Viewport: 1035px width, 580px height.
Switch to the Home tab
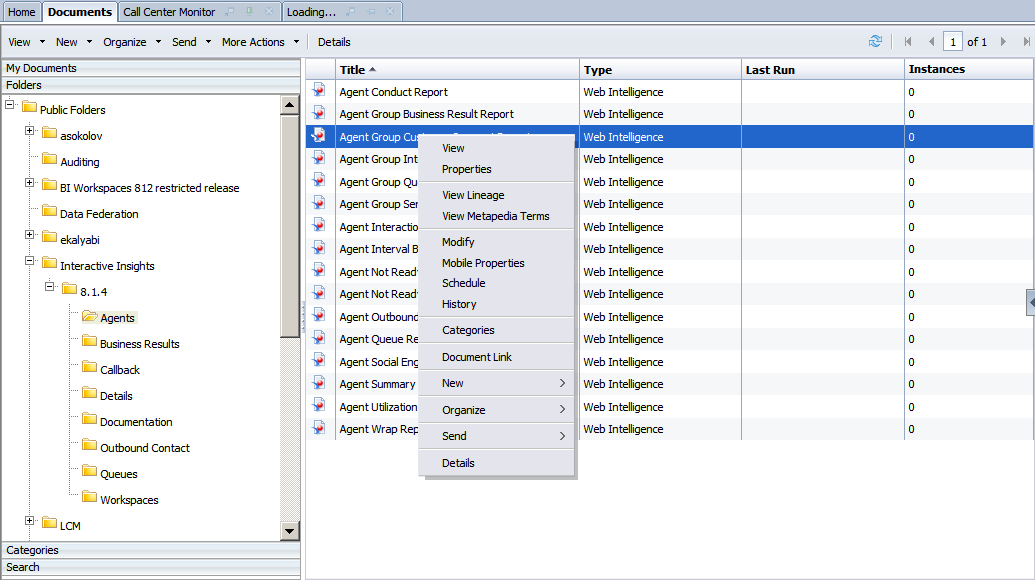[22, 12]
